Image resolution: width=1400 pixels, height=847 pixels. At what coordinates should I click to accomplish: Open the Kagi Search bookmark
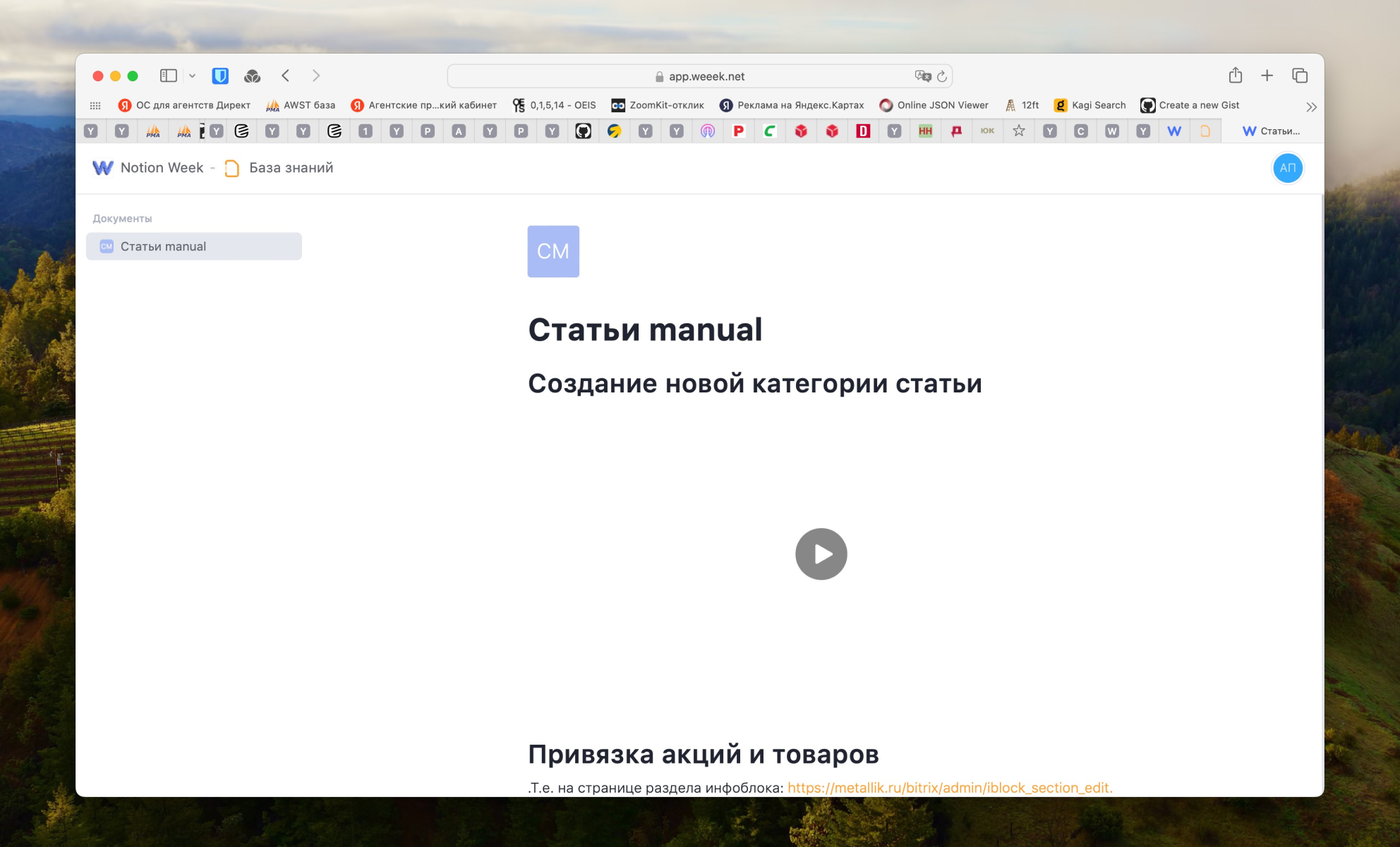pos(1090,104)
